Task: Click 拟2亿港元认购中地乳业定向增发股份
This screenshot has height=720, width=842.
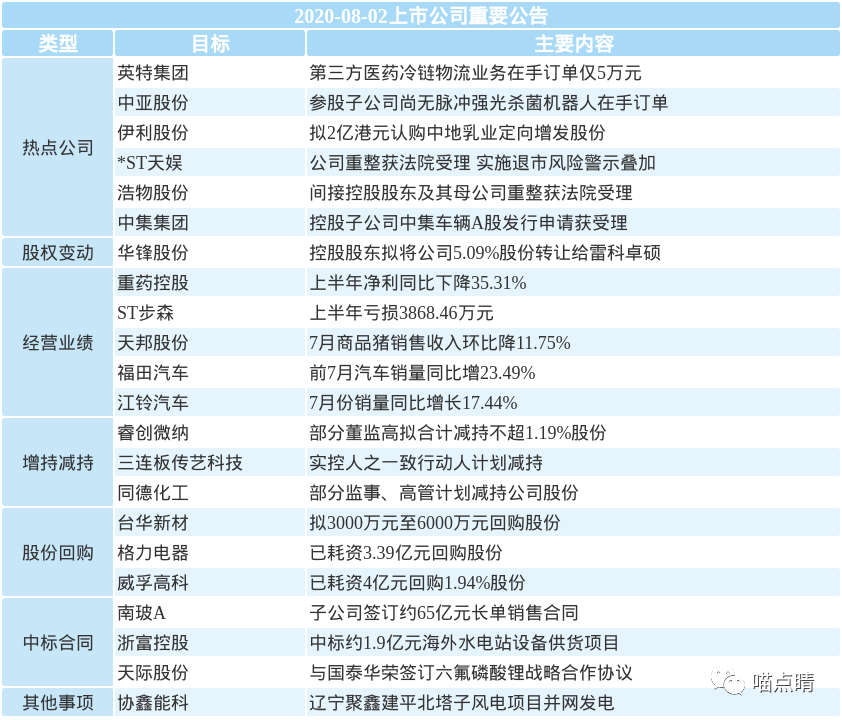Action: (457, 133)
